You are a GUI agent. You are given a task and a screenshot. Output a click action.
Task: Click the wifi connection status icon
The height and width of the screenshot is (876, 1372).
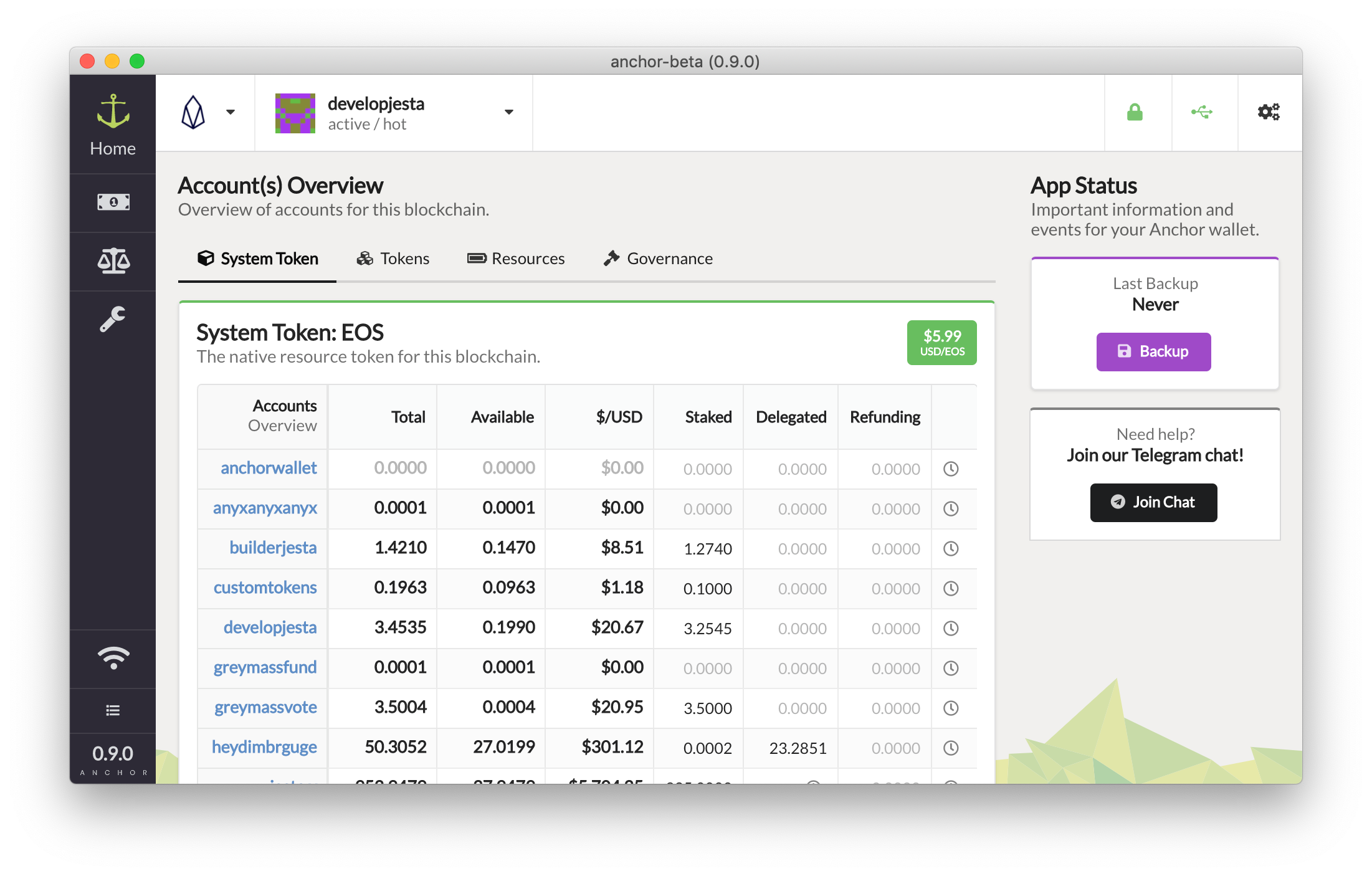click(113, 658)
